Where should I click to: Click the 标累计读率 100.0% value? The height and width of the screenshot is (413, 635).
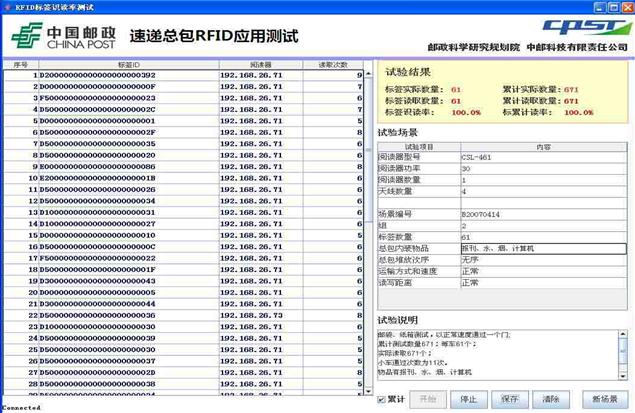pos(579,113)
